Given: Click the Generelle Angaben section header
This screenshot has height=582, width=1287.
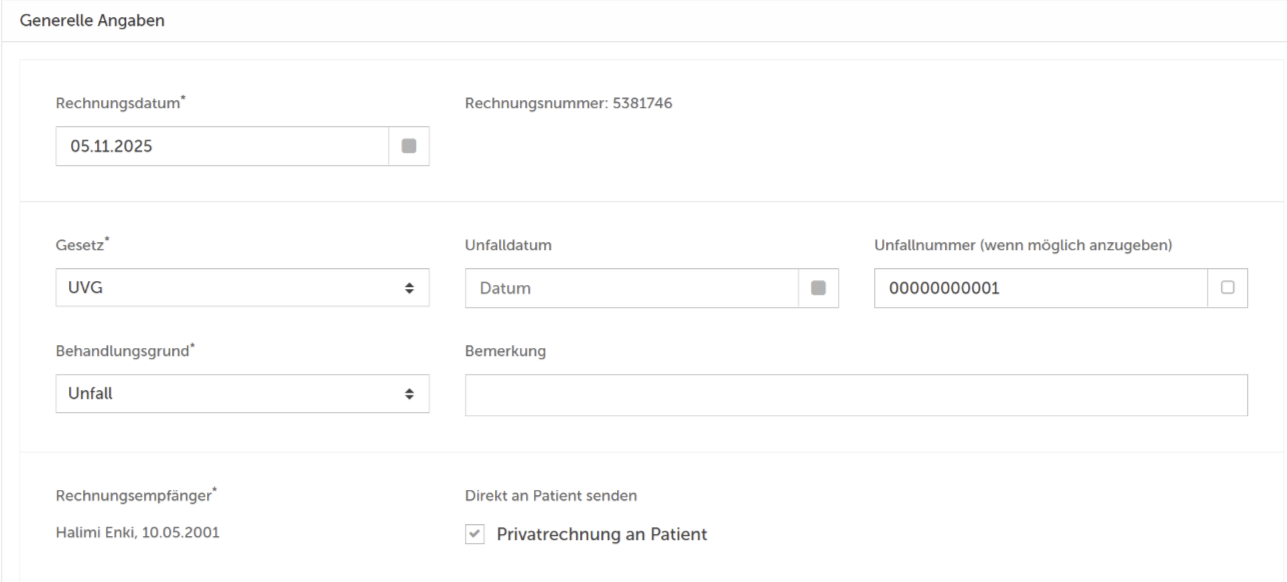Looking at the screenshot, I should tap(86, 22).
